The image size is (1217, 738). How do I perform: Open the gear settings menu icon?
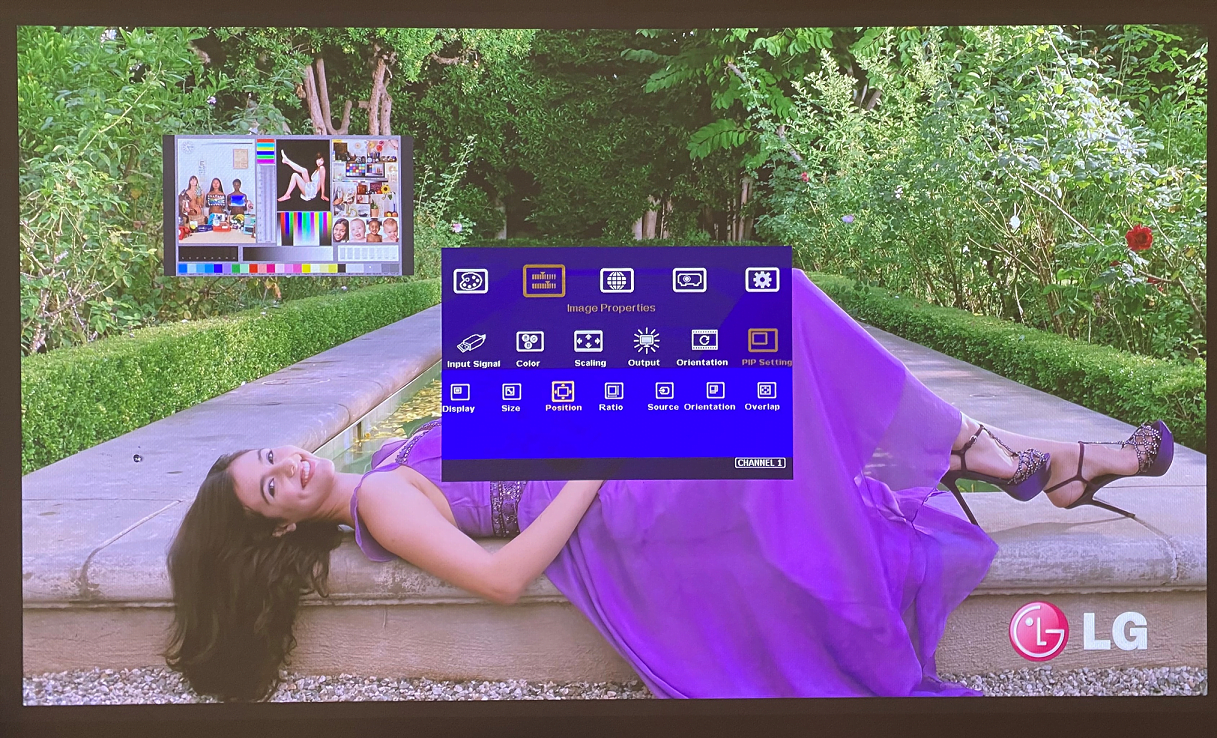click(762, 280)
